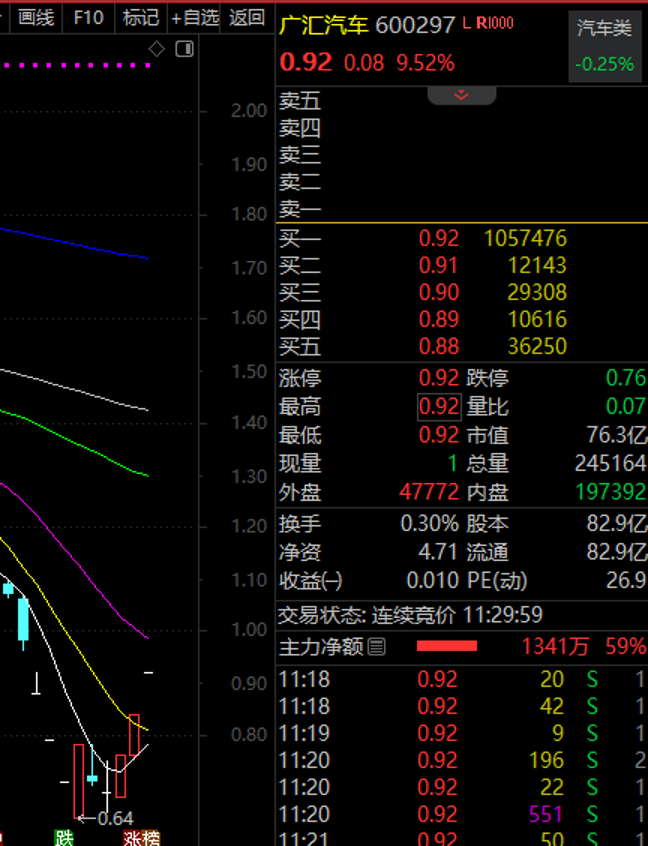Click 跌停 price 0.76
The image size is (648, 846).
pos(626,378)
